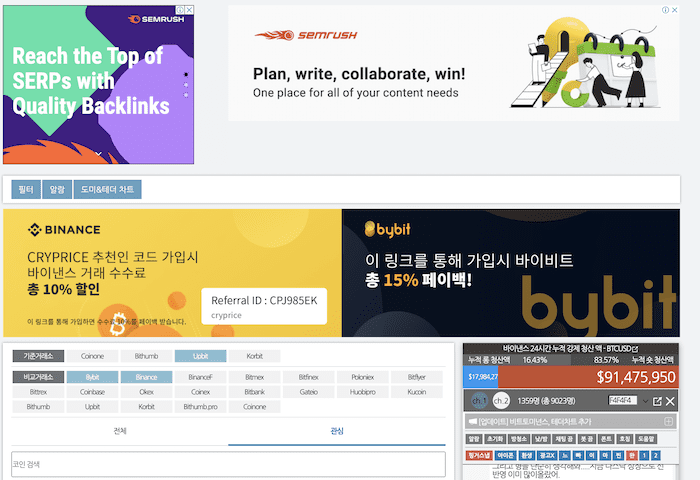Select Coinone as base exchange (기준거래소)
700x480 pixels.
pyautogui.click(x=92, y=356)
